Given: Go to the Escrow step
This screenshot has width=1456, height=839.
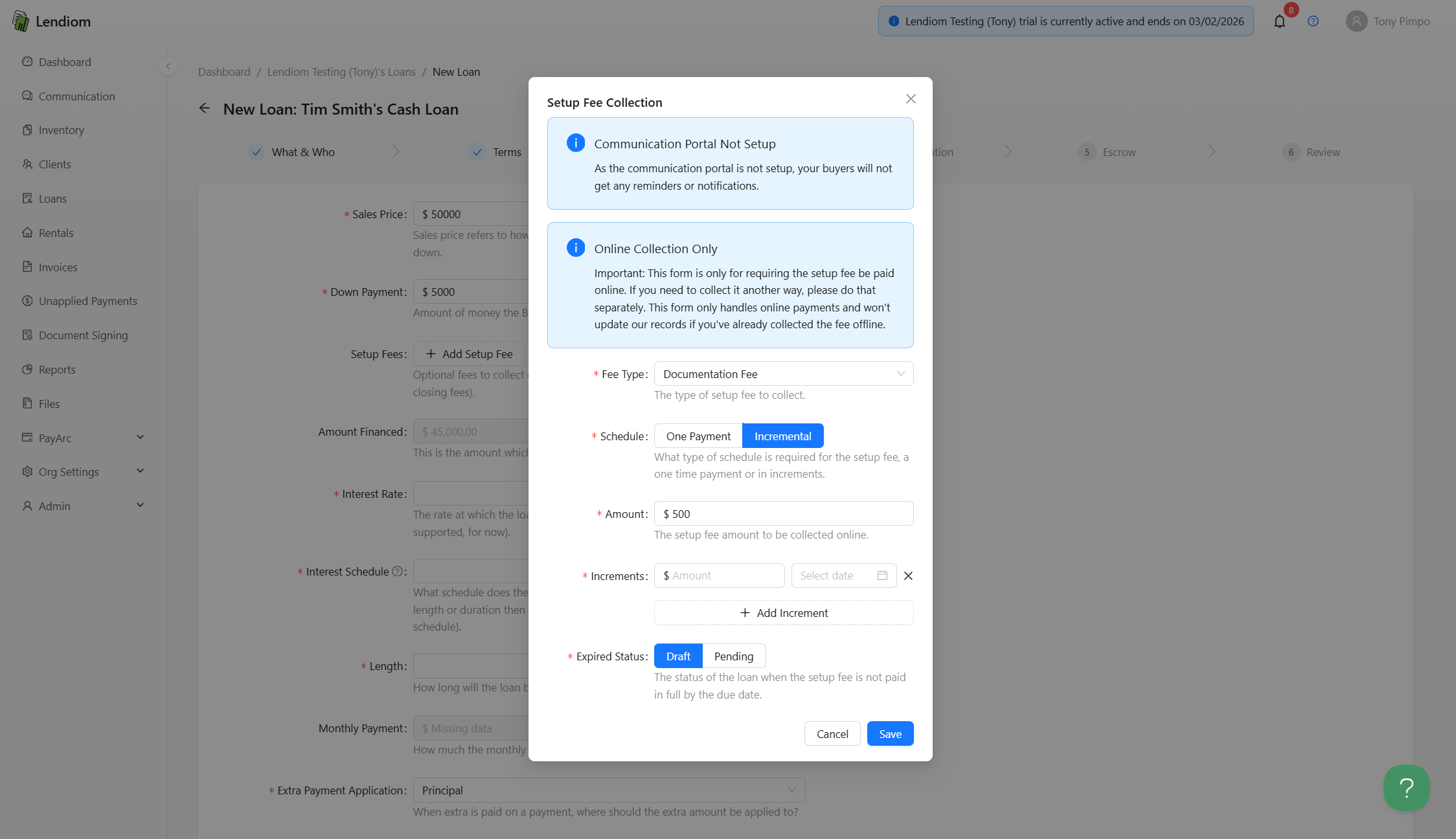Looking at the screenshot, I should point(1108,152).
